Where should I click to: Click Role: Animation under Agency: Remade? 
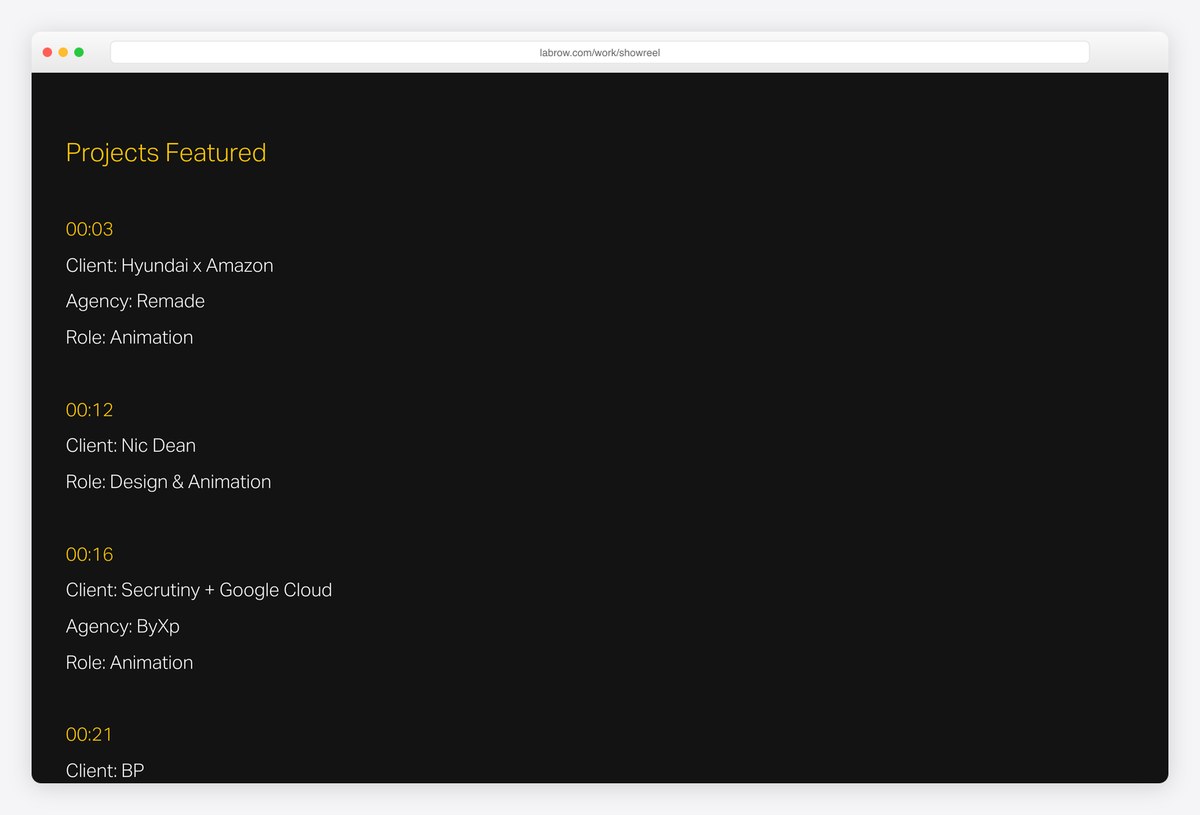click(x=129, y=337)
